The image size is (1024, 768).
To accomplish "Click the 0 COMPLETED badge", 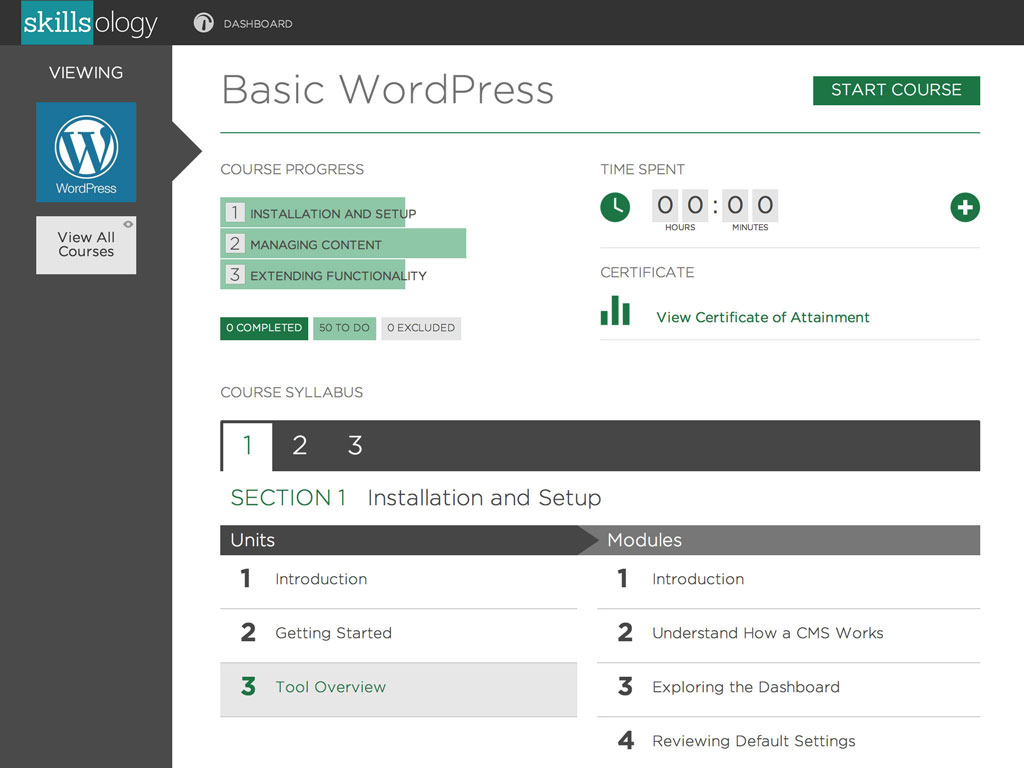I will coord(264,328).
